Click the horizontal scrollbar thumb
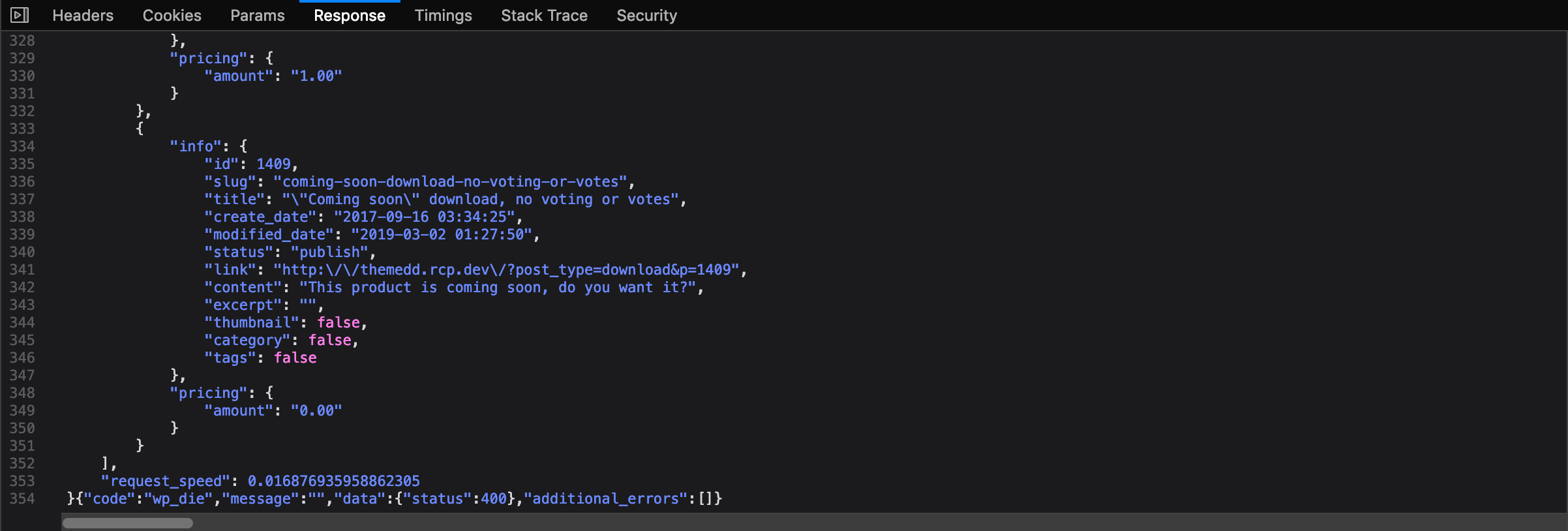This screenshot has height=531, width=1568. [128, 523]
